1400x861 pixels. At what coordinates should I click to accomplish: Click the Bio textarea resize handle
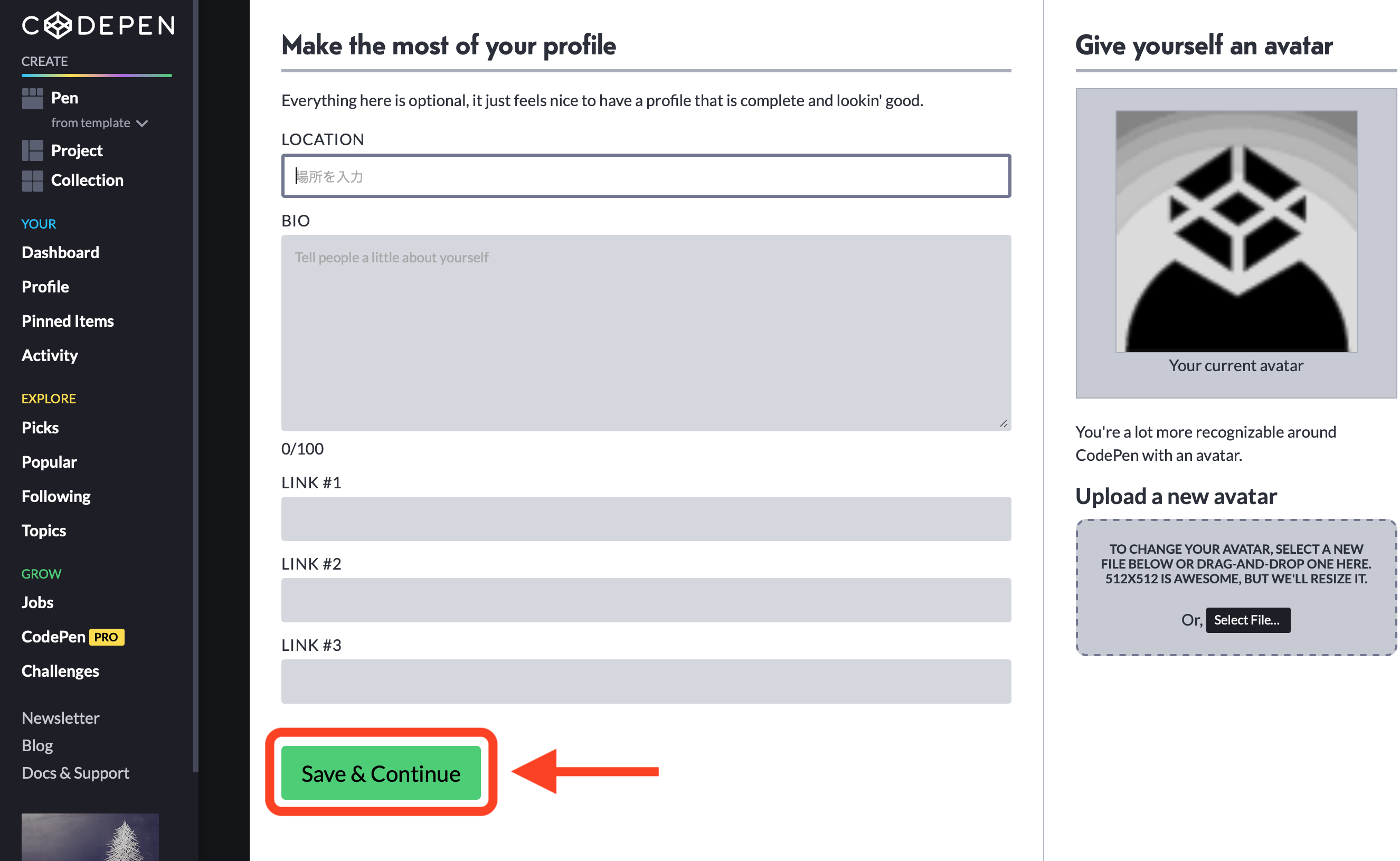pos(1003,423)
